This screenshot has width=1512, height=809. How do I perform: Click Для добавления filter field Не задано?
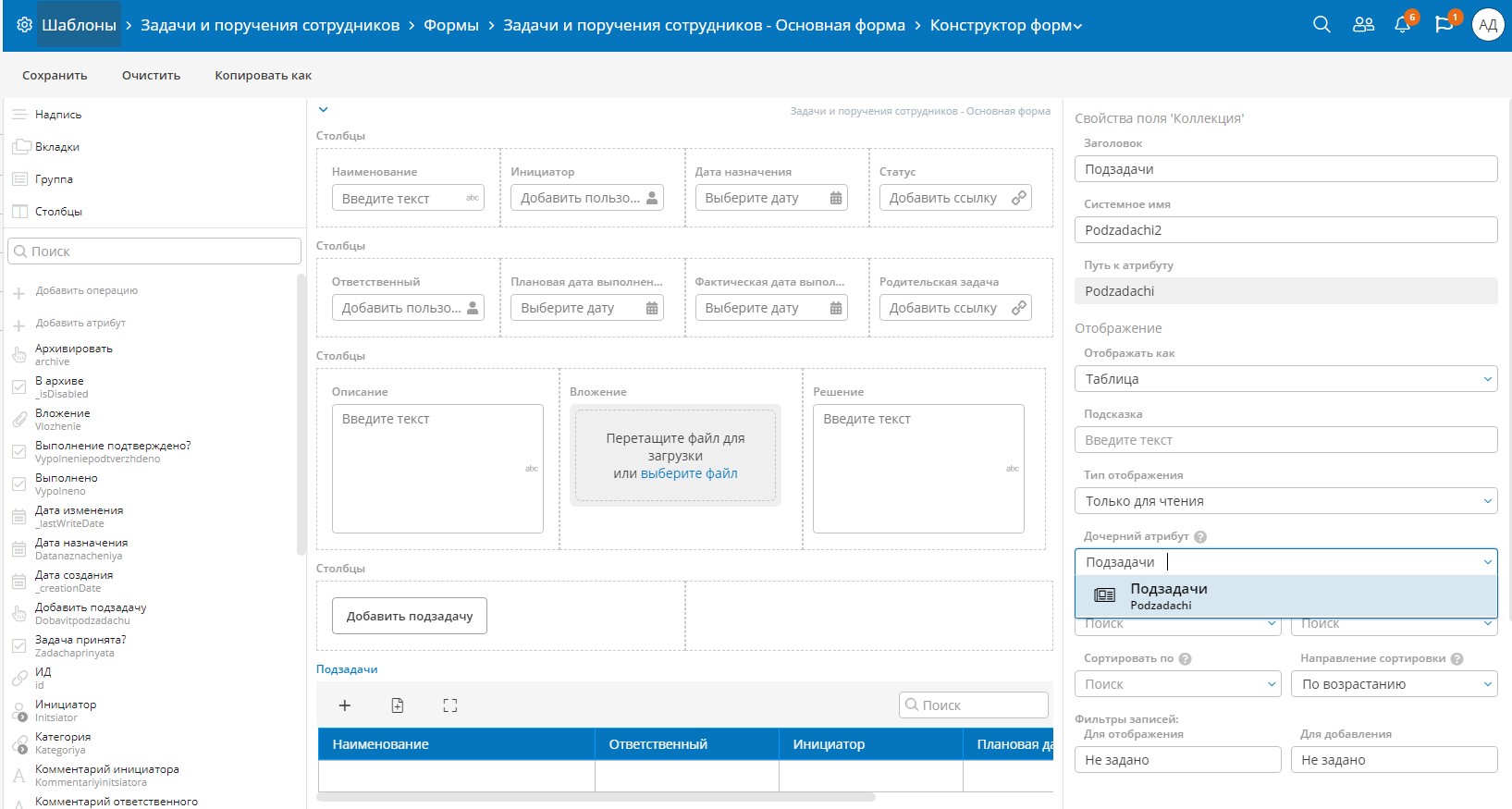pyautogui.click(x=1395, y=760)
